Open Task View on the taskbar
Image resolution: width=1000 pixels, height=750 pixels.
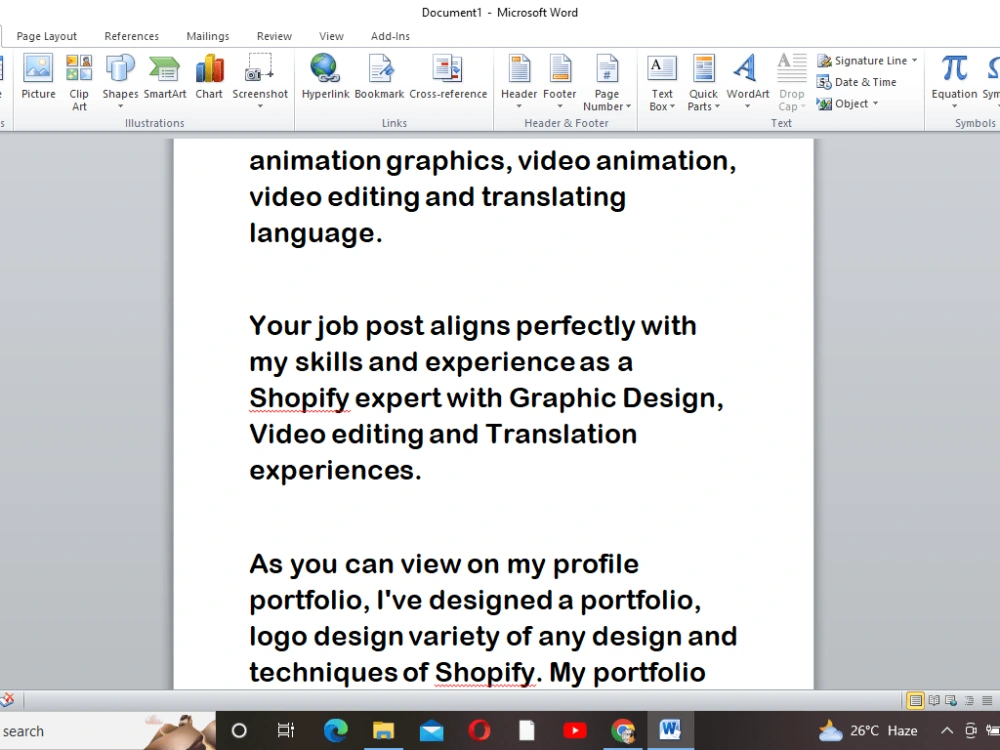pos(286,731)
